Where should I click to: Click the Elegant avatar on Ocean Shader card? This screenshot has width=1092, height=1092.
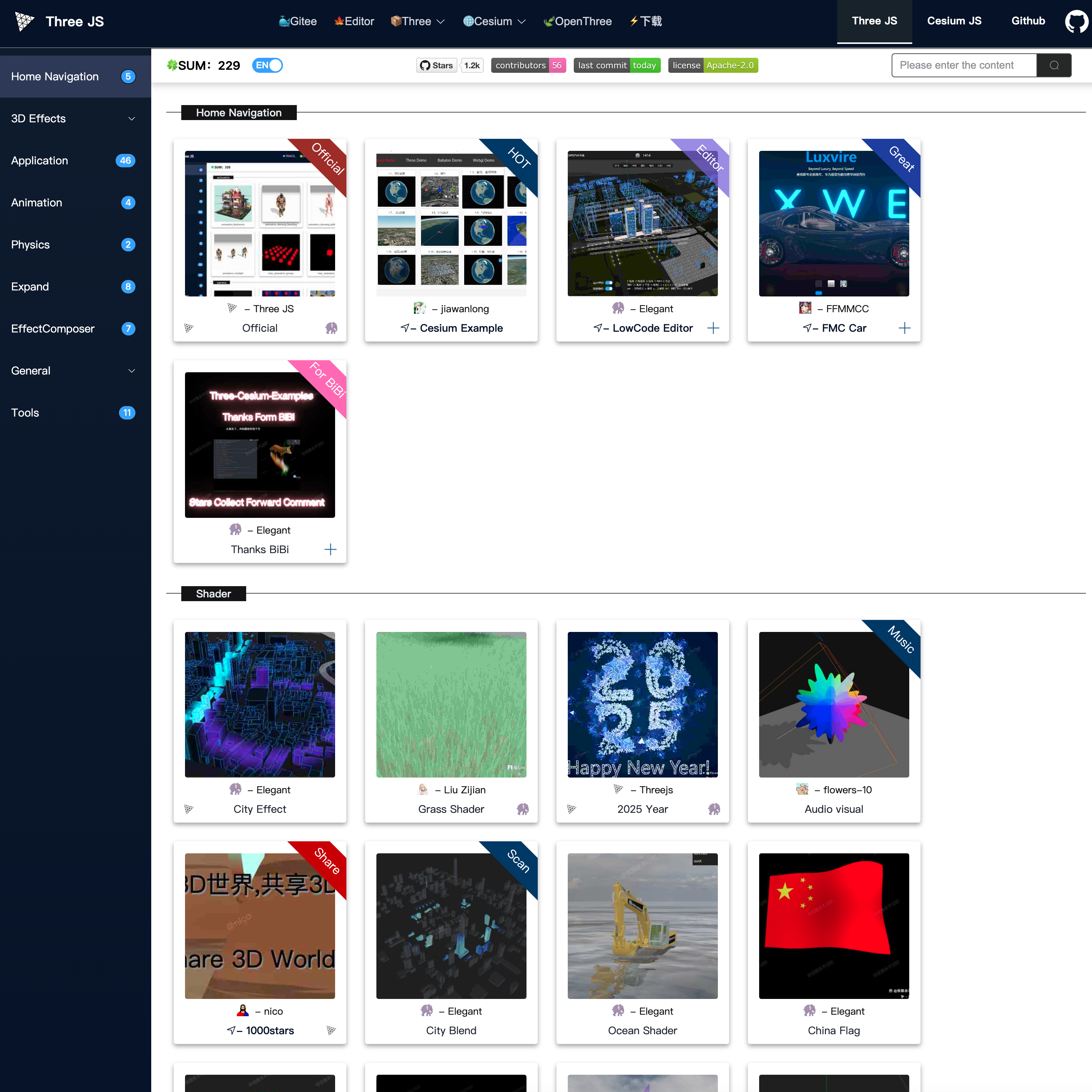618,1011
